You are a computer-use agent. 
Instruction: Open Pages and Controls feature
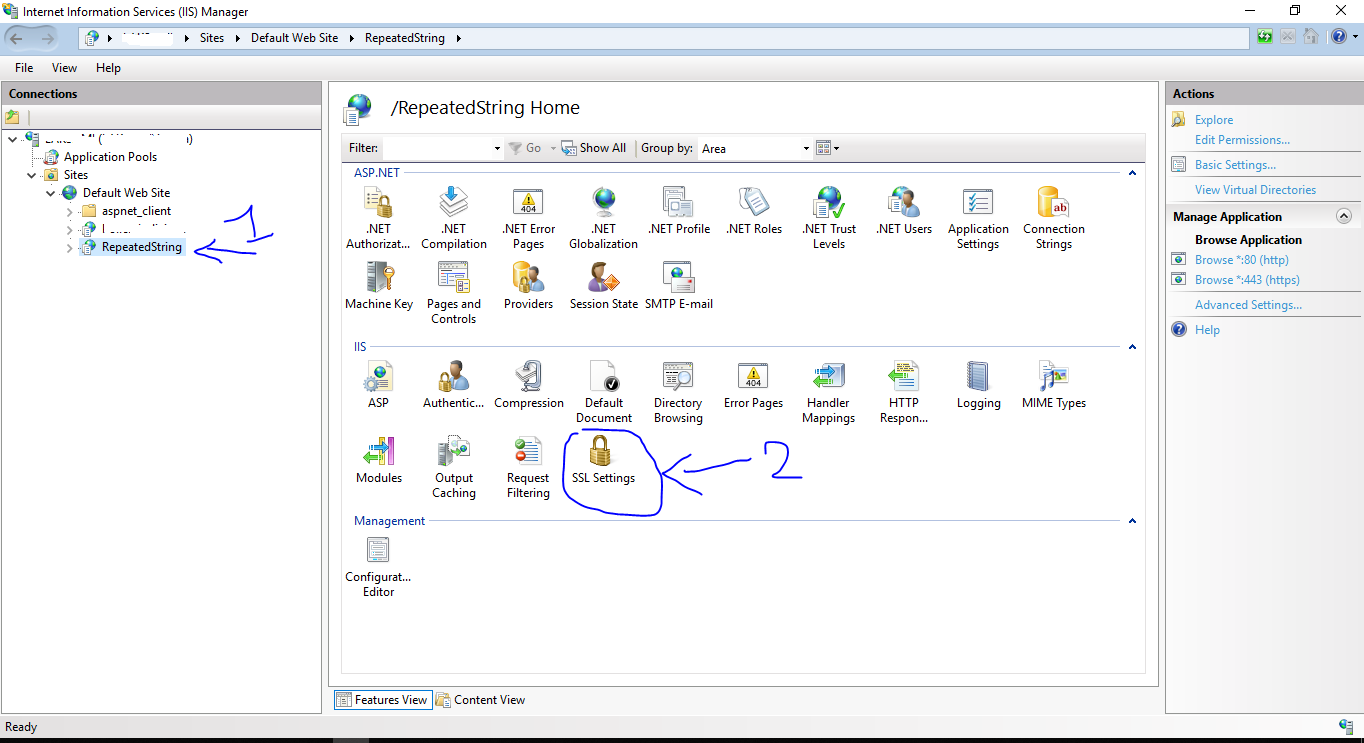(x=454, y=293)
